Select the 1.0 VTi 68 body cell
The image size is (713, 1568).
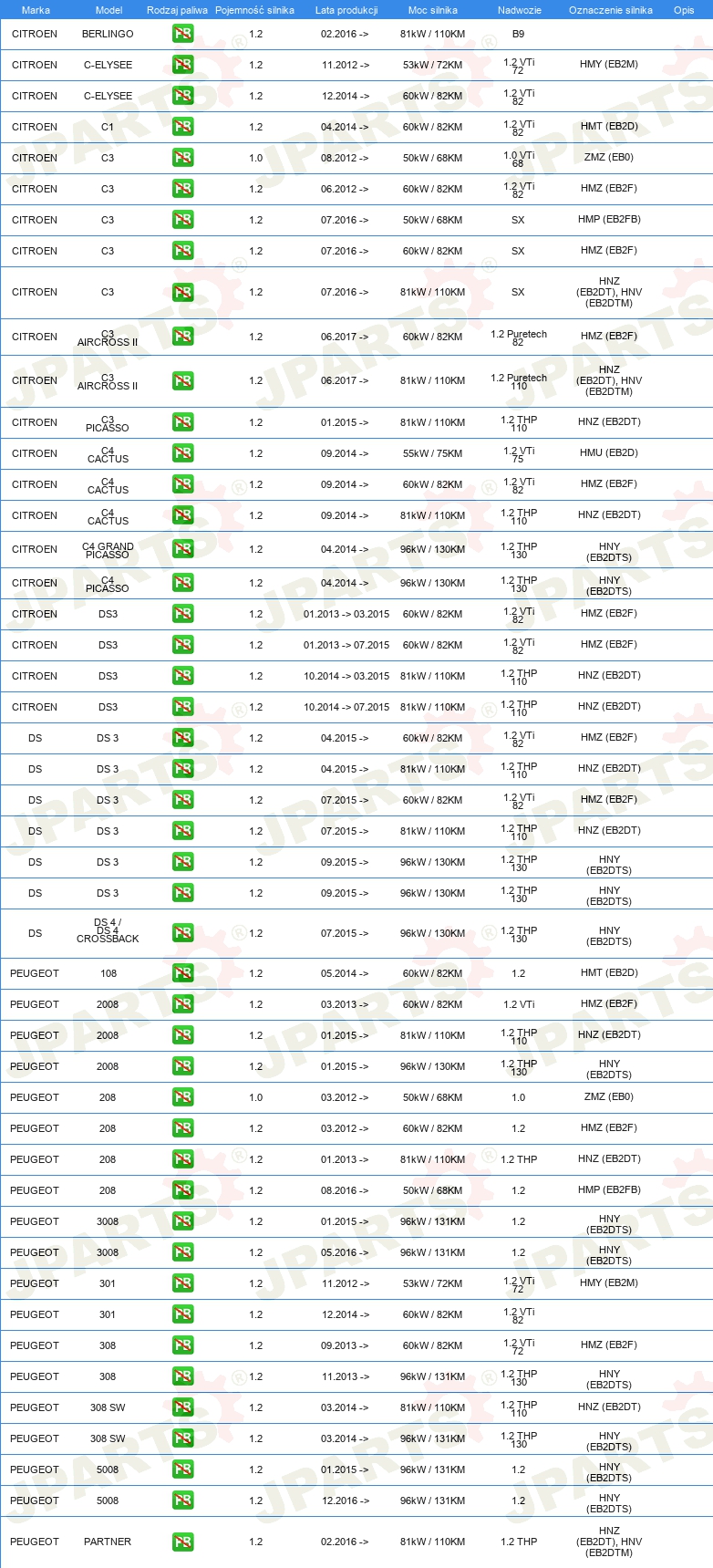519,160
